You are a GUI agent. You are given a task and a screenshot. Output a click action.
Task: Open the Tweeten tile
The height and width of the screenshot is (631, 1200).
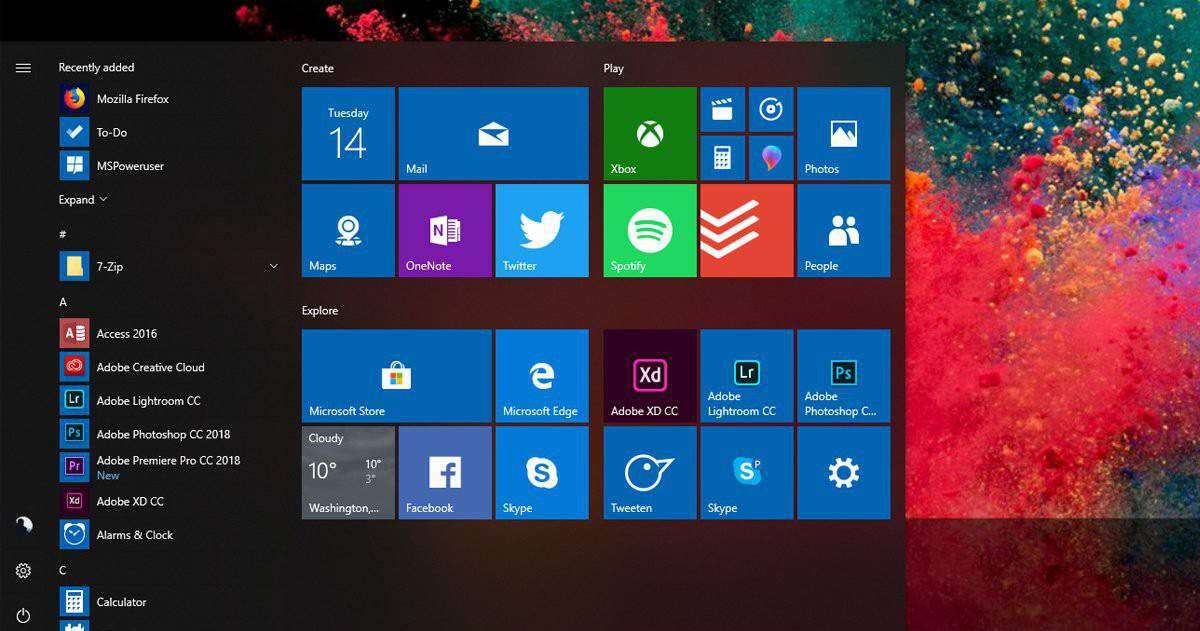tap(650, 473)
